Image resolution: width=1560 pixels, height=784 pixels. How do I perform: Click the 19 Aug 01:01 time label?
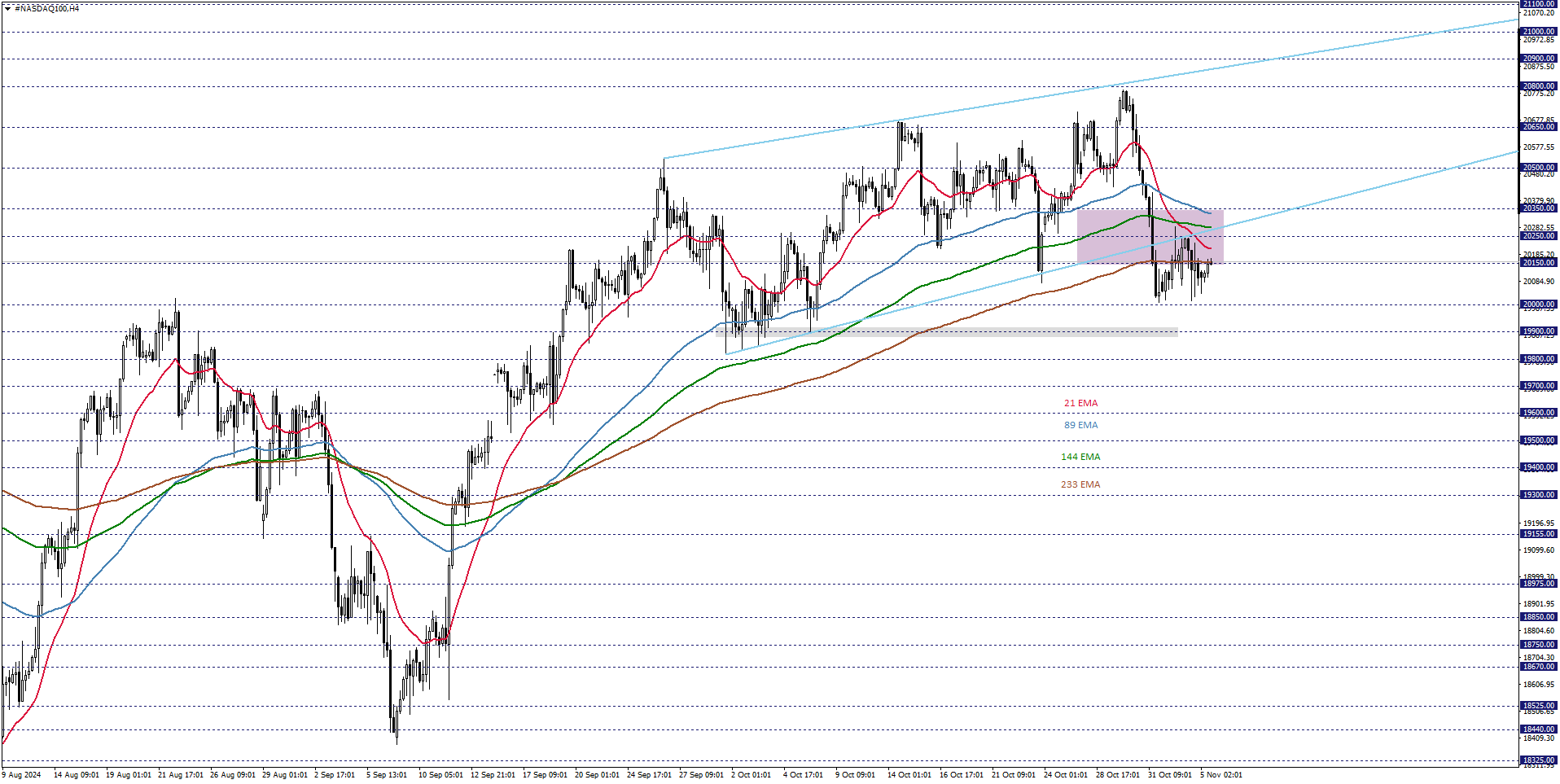(x=129, y=775)
